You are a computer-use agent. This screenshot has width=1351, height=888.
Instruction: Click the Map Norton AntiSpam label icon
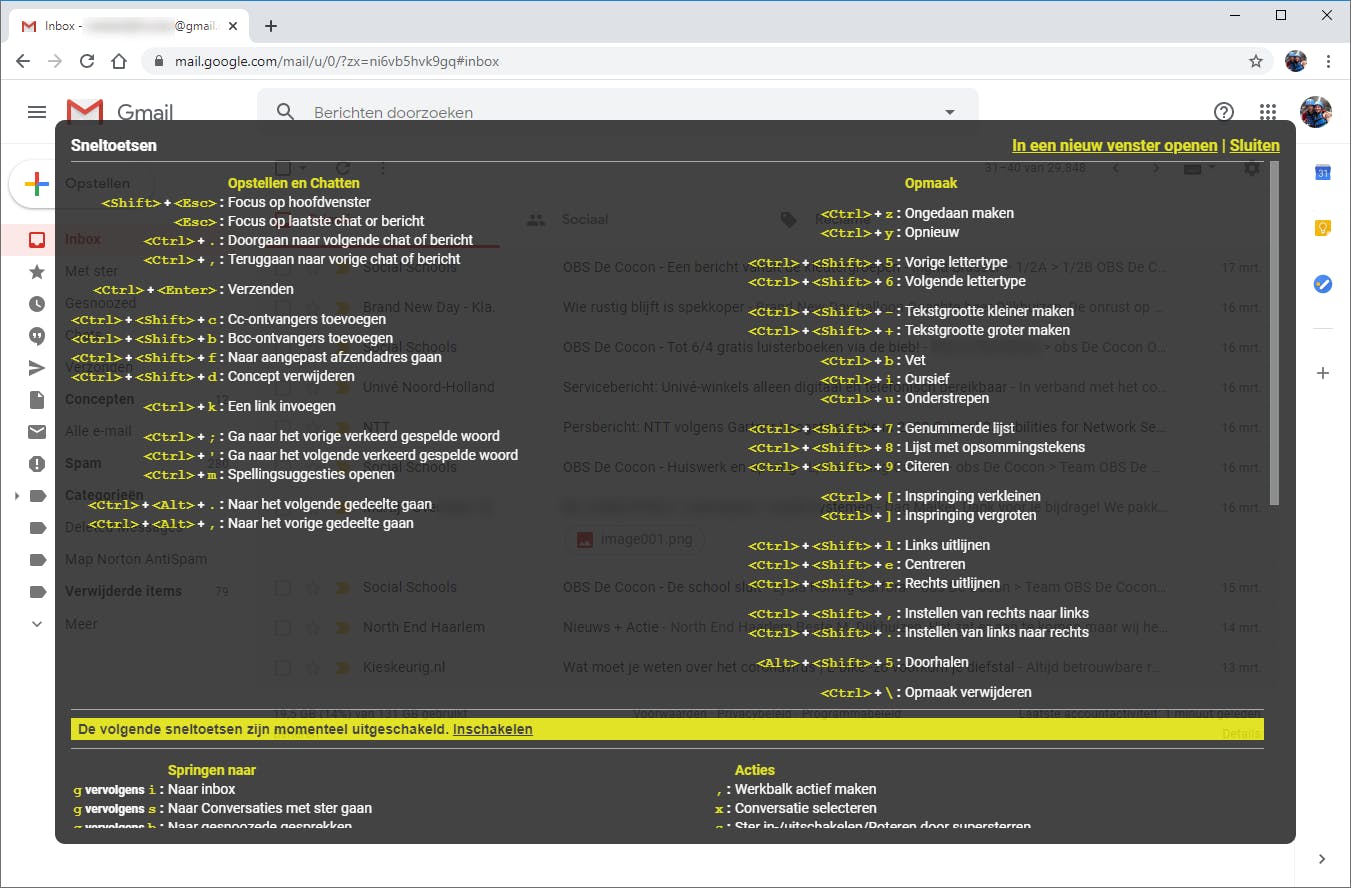pyautogui.click(x=38, y=559)
